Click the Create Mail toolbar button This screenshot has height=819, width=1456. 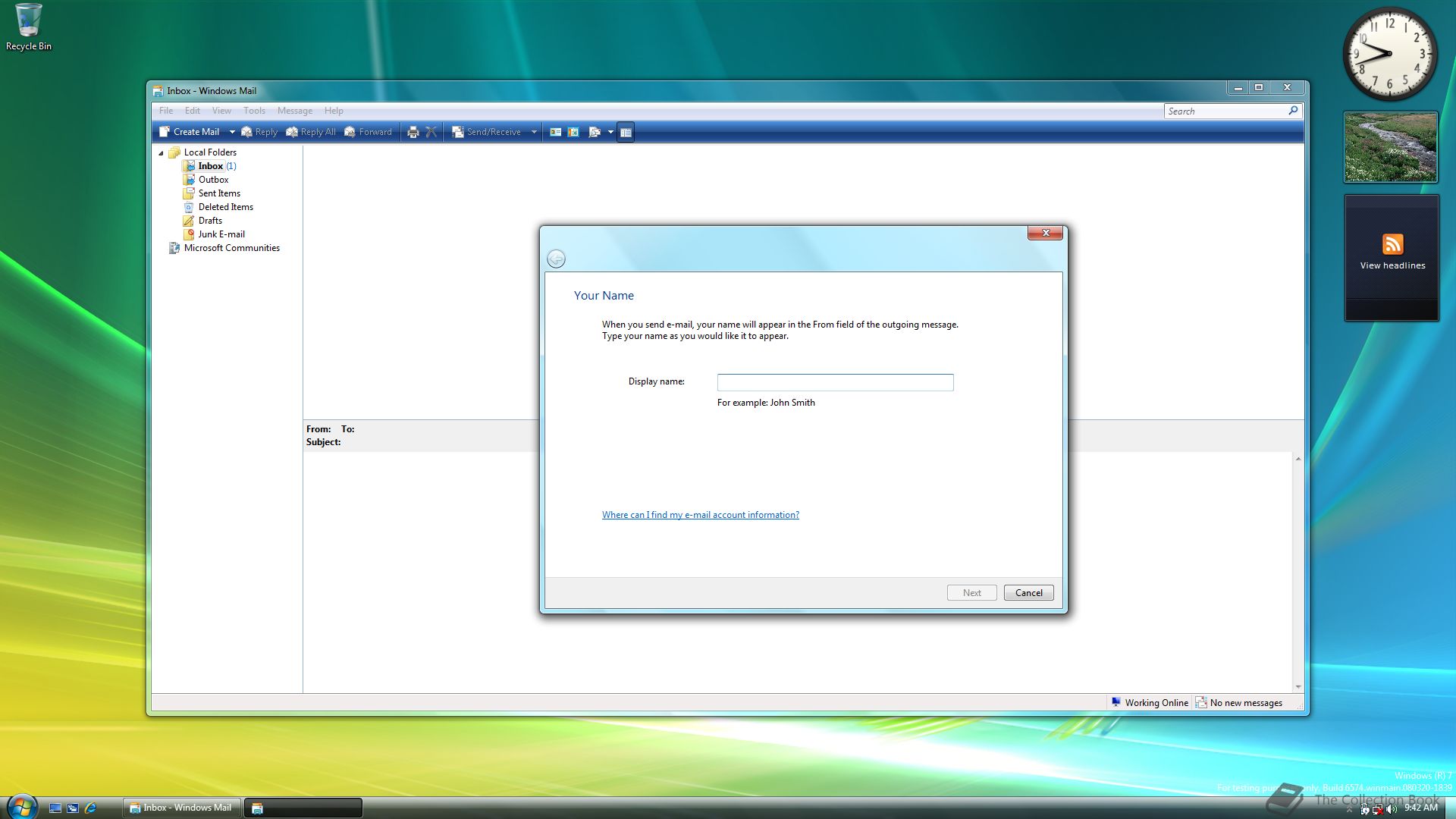[x=190, y=132]
